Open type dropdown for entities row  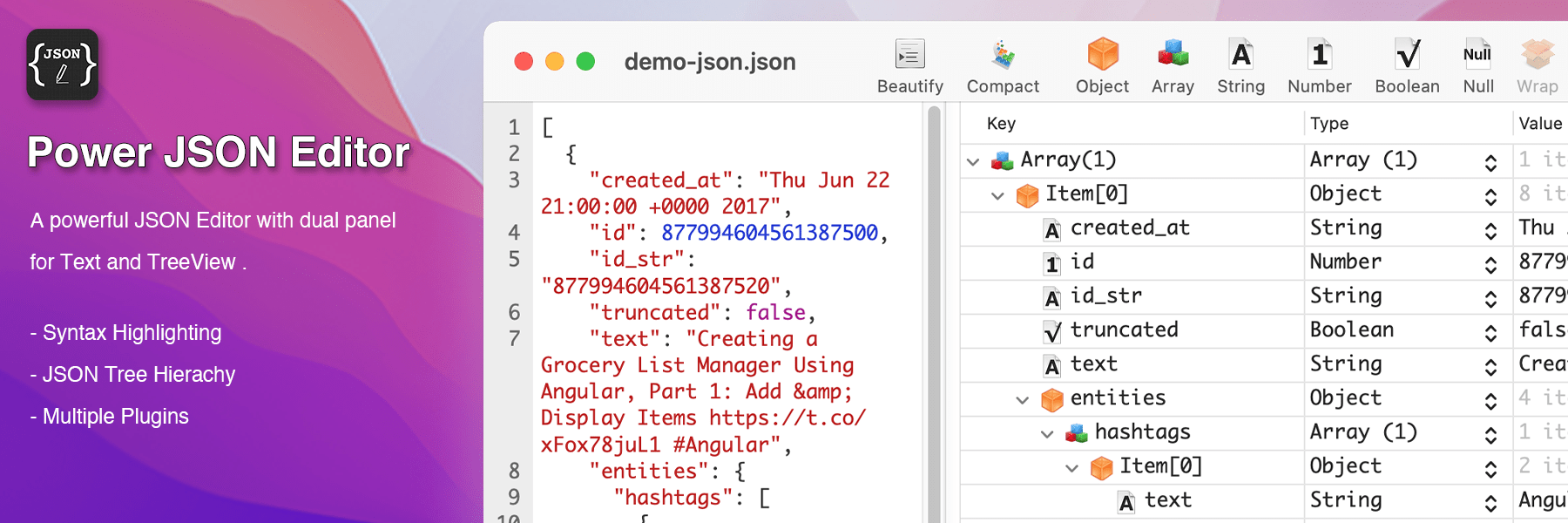[1490, 400]
